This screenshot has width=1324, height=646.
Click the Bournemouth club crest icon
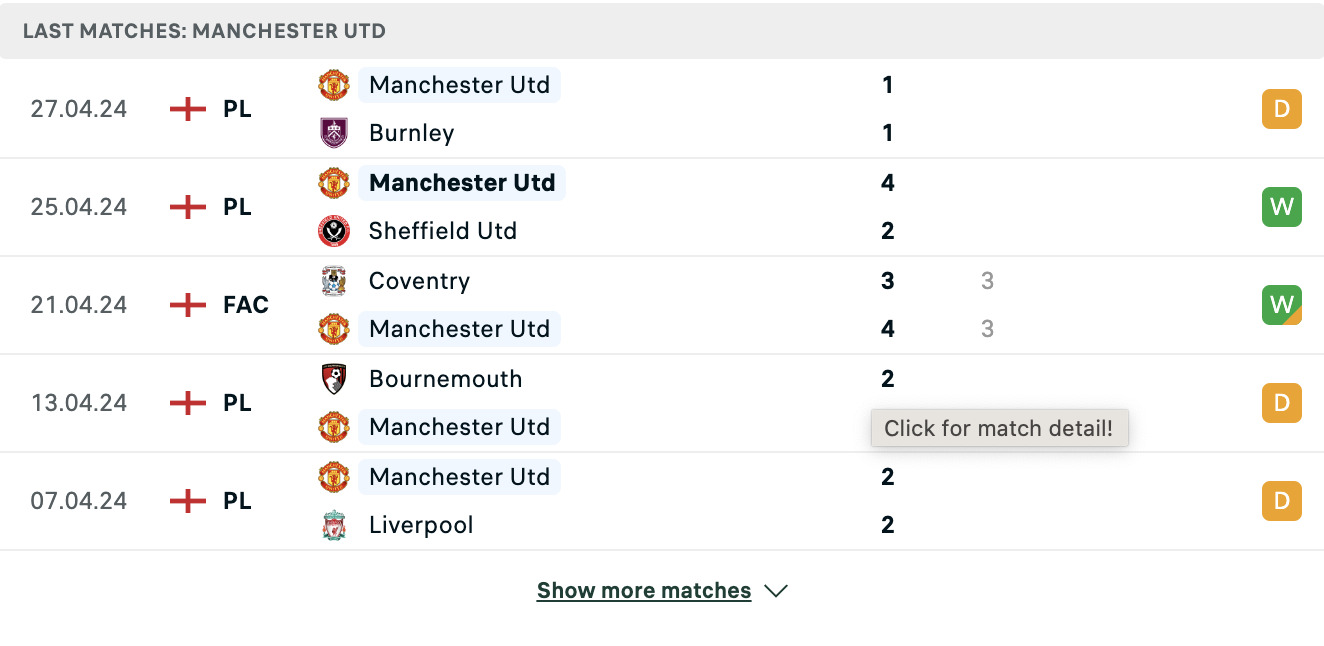[x=334, y=379]
